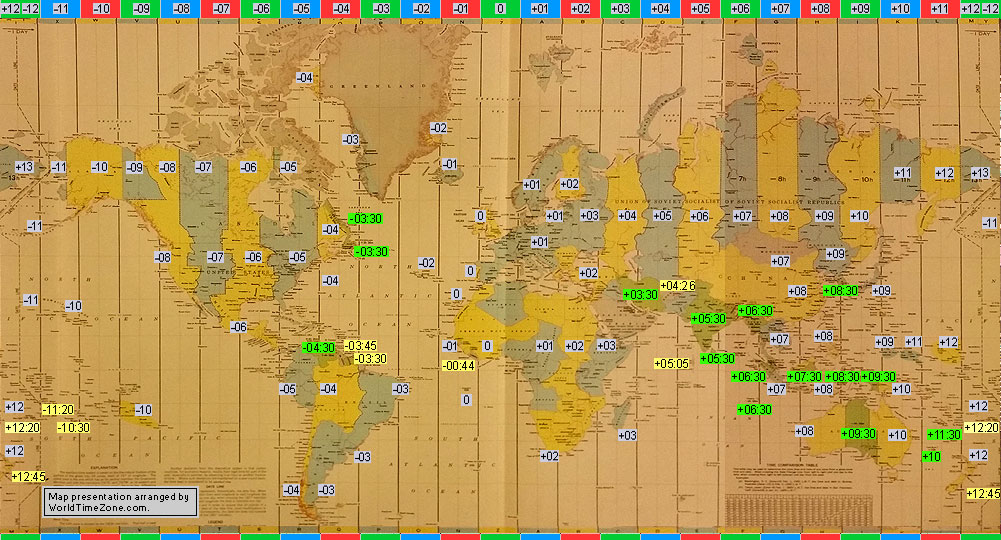
Task: Select the +05 label on the map body
Action: click(663, 216)
